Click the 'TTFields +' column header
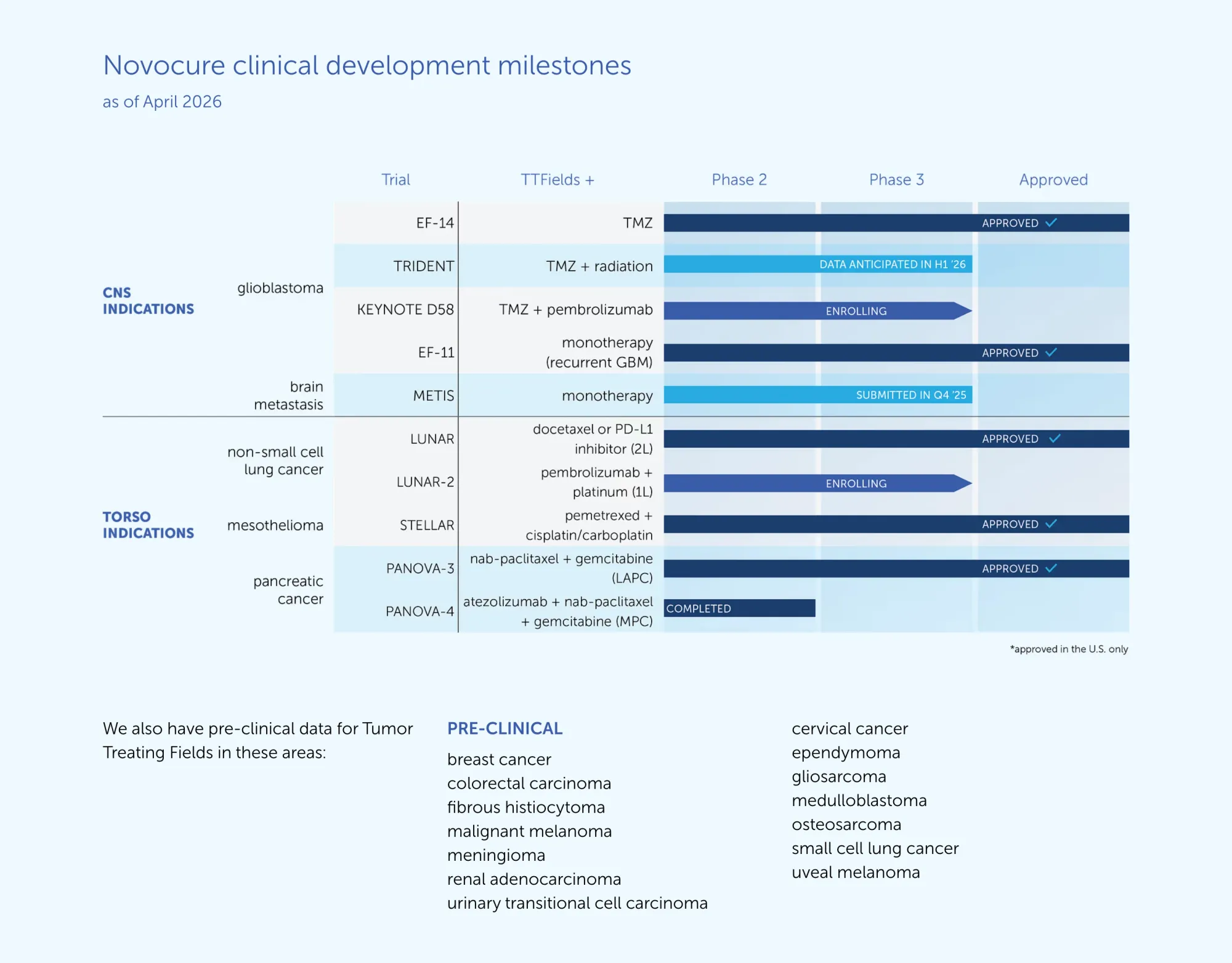 pyautogui.click(x=557, y=180)
